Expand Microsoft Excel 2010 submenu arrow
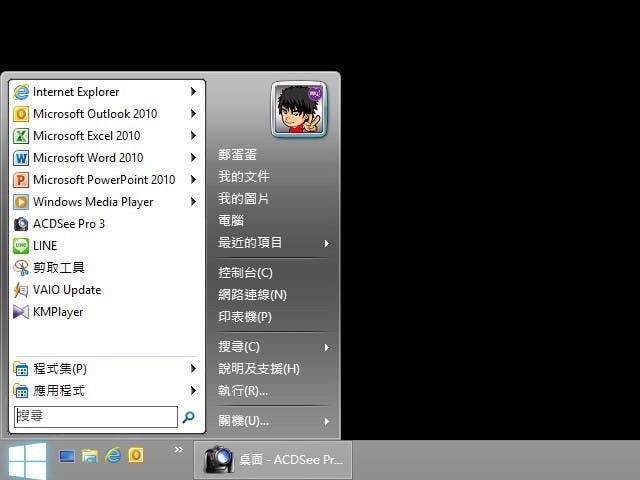 [x=193, y=136]
